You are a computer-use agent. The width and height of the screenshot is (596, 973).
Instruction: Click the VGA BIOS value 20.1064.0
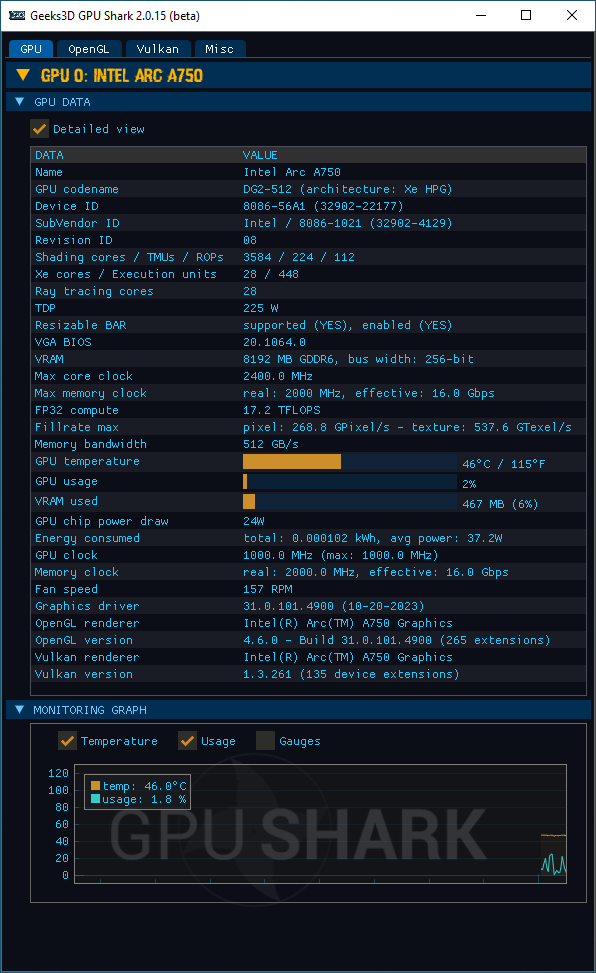(274, 343)
